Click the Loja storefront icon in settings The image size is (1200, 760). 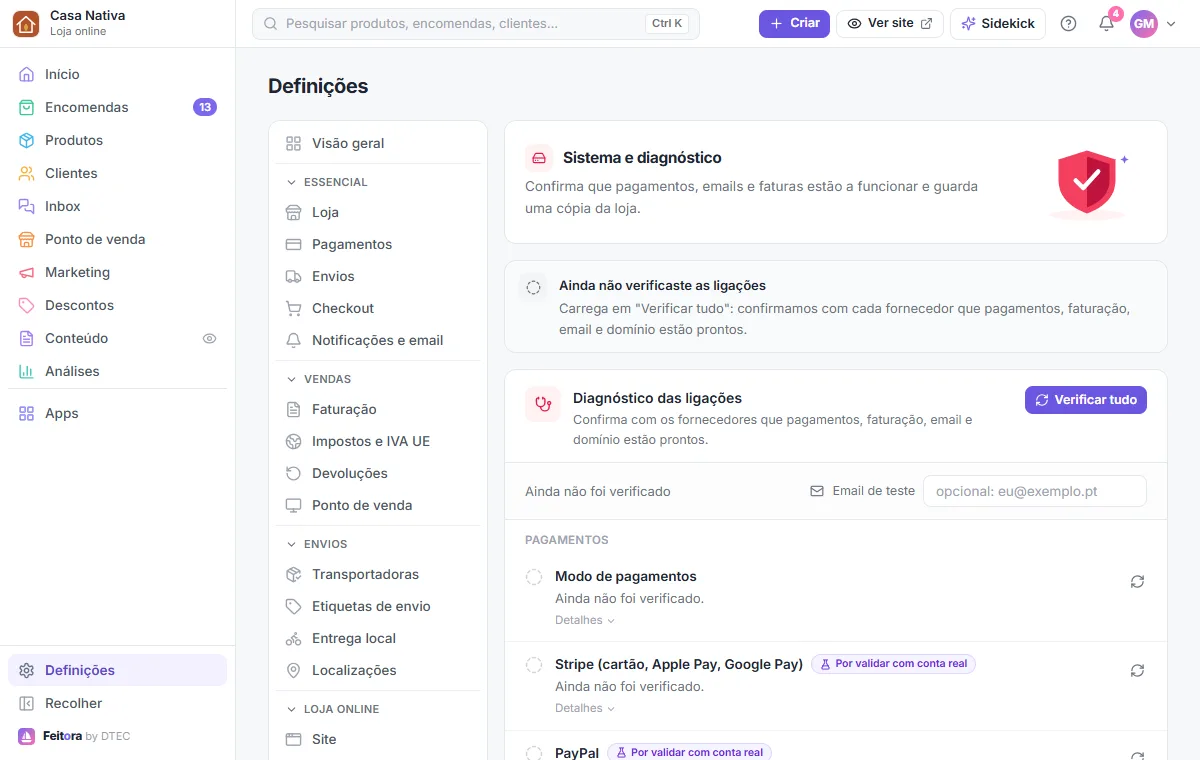(x=293, y=212)
